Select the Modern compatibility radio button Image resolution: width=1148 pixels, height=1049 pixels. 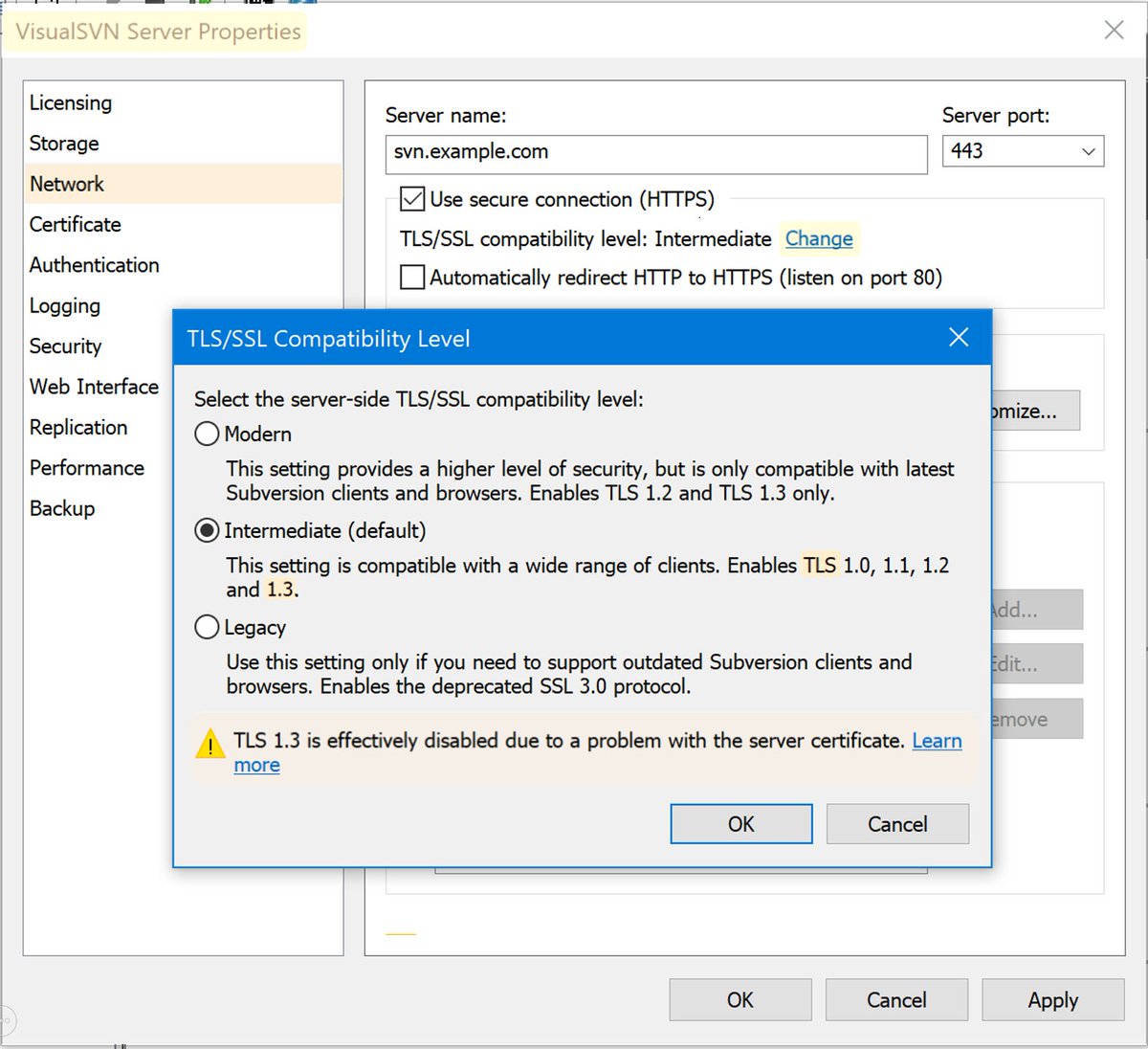(207, 435)
